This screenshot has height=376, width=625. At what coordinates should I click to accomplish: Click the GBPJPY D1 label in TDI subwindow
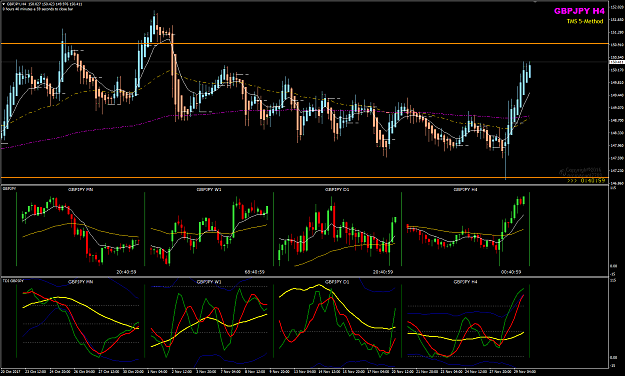[337, 282]
